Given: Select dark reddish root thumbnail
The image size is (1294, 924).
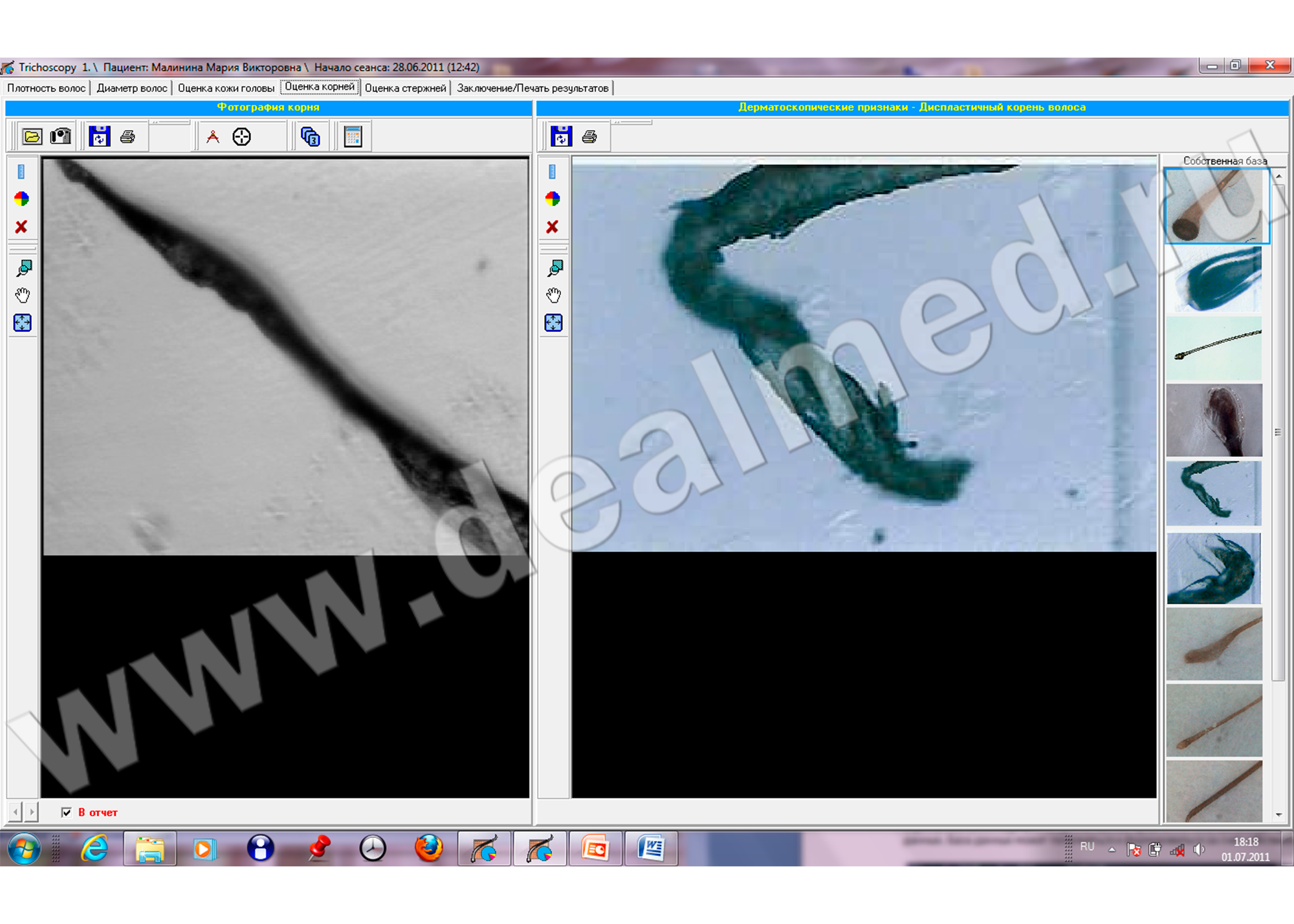Looking at the screenshot, I should coord(1214,420).
